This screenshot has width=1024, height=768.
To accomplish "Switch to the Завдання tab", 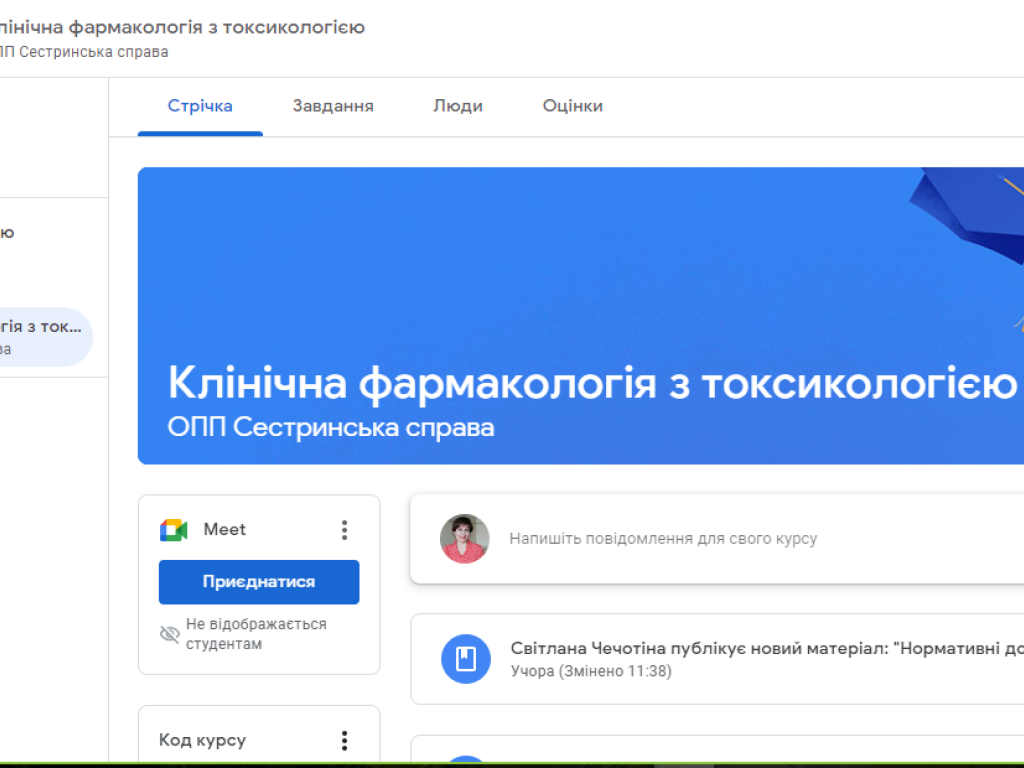I will [x=333, y=106].
